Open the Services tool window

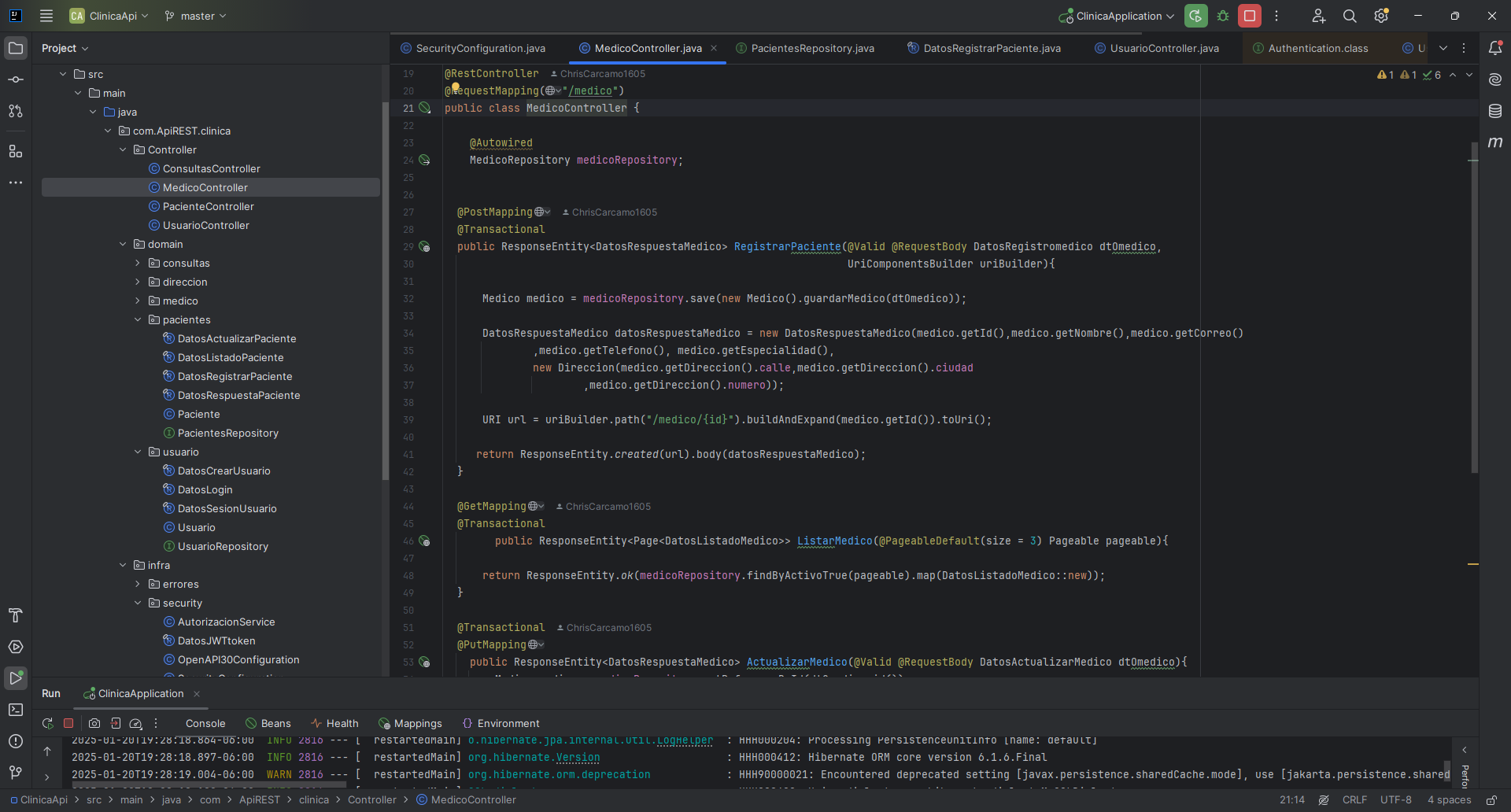(16, 647)
